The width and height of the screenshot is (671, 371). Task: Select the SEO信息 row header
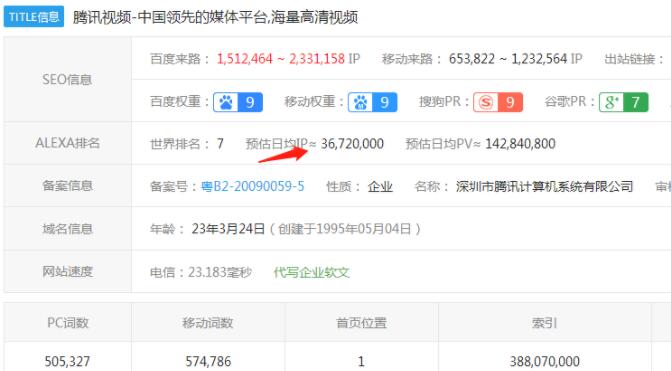click(68, 79)
